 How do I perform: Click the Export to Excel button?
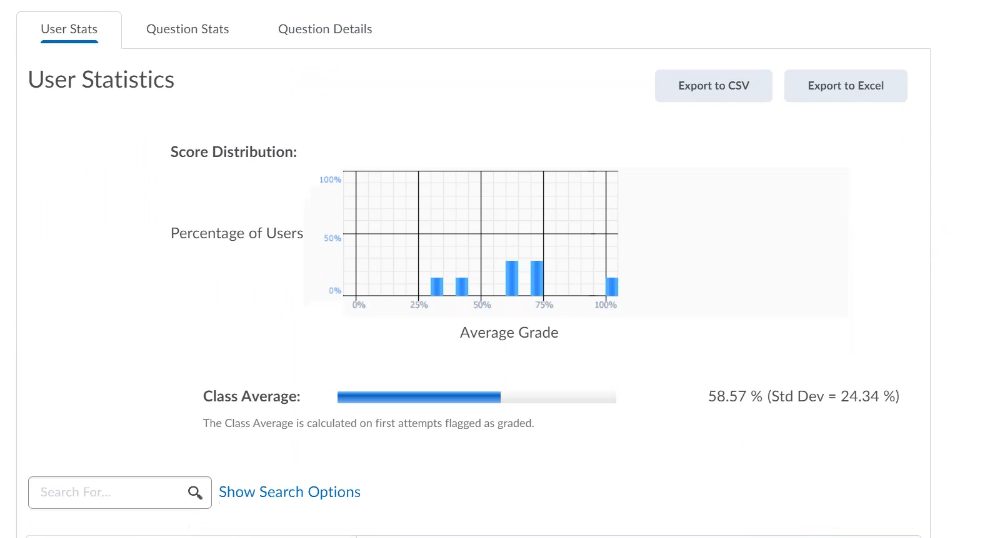pyautogui.click(x=845, y=86)
